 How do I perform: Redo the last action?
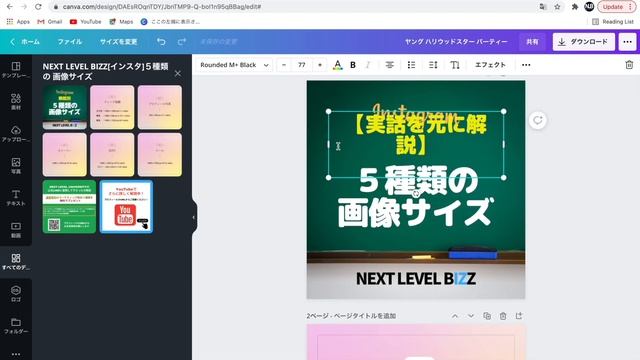coord(182,42)
